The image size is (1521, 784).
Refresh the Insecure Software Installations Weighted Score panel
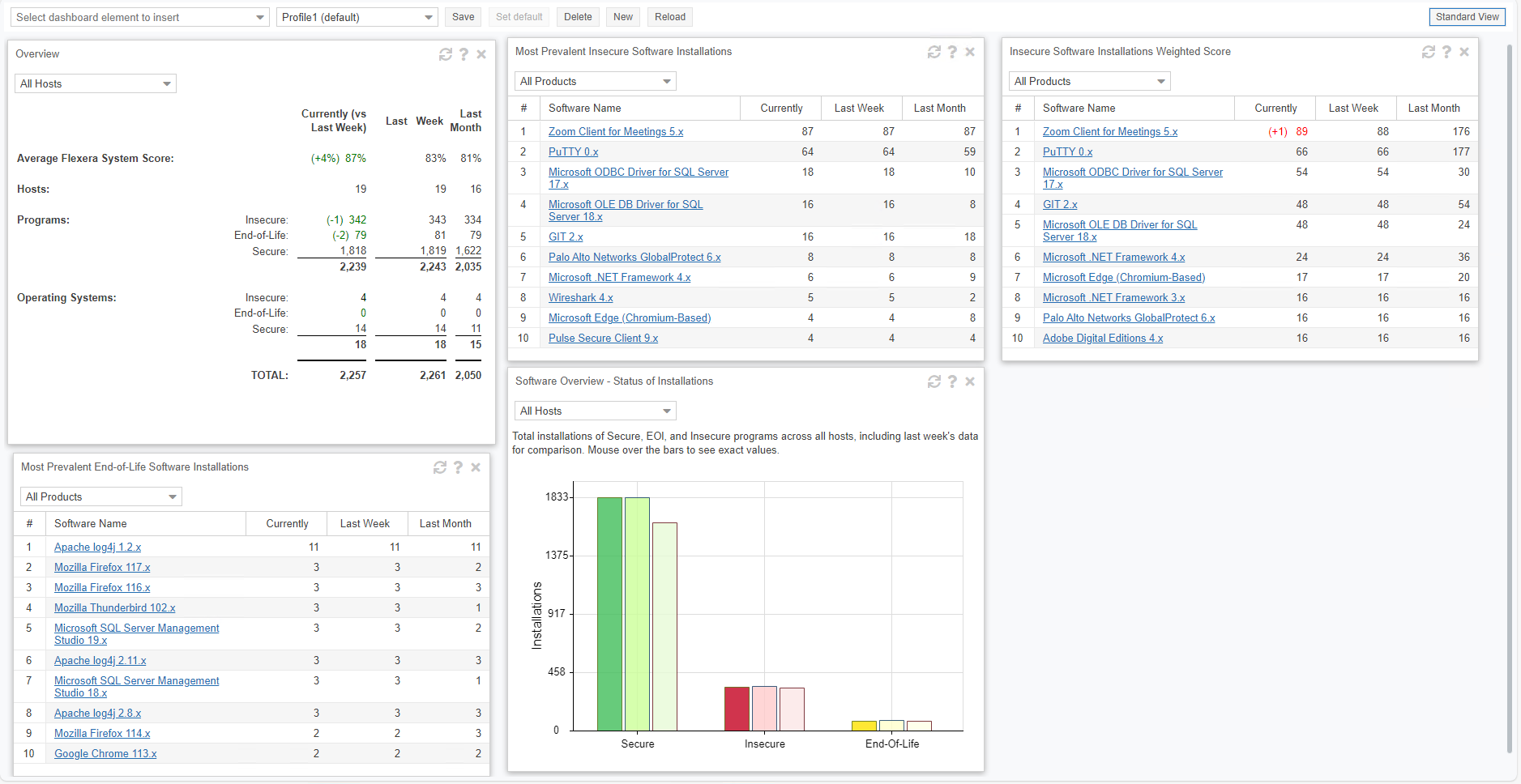(1428, 52)
